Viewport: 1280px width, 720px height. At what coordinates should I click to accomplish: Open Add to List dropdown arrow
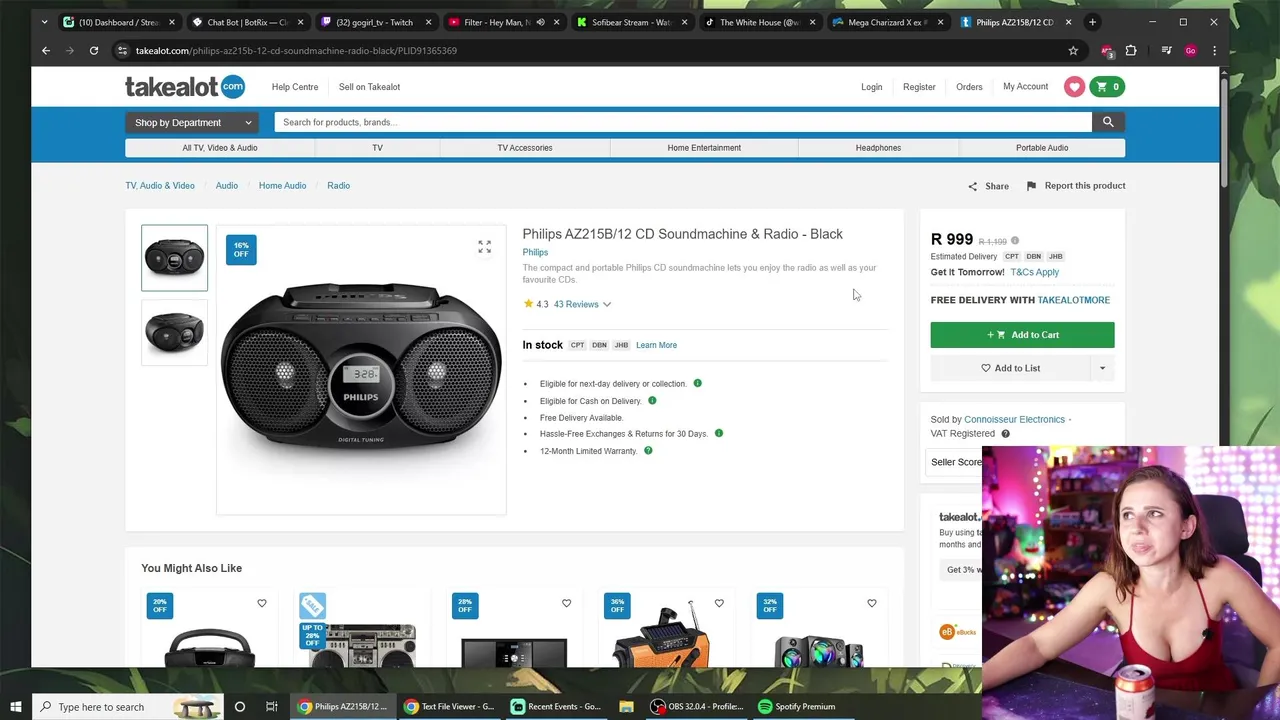1102,368
